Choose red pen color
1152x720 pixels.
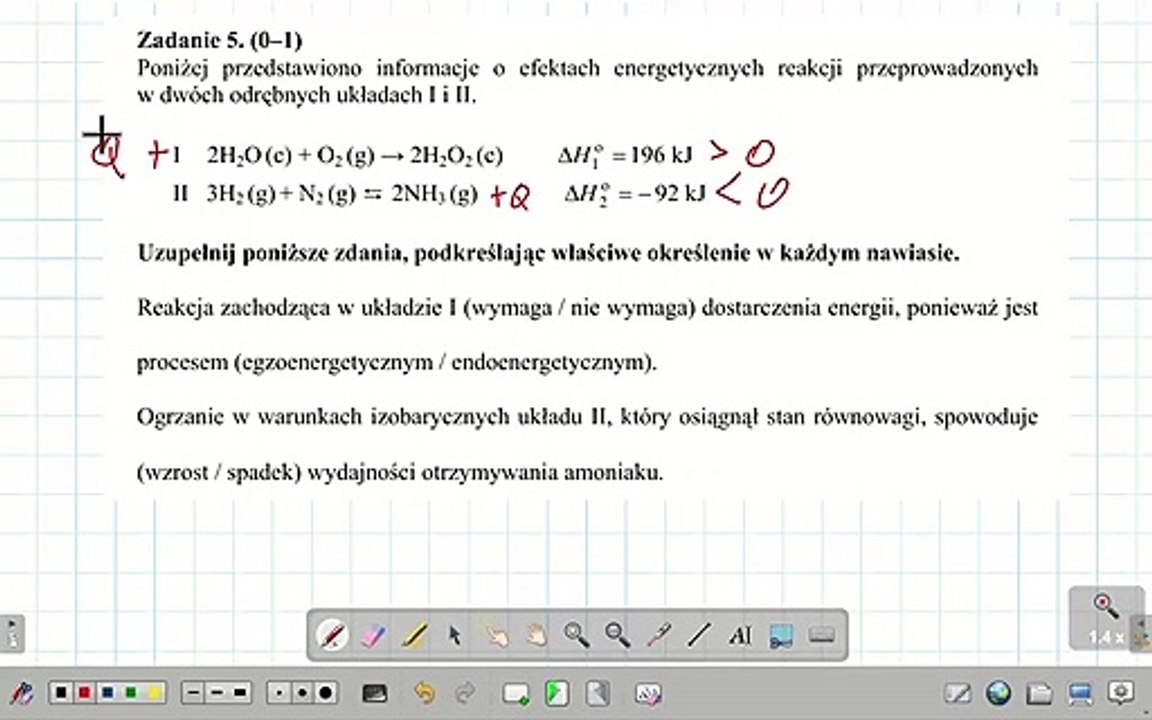coord(84,693)
